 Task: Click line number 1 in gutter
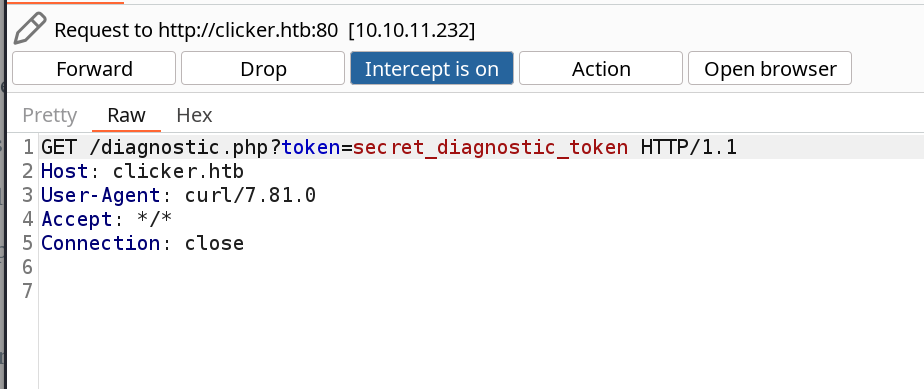tap(28, 147)
